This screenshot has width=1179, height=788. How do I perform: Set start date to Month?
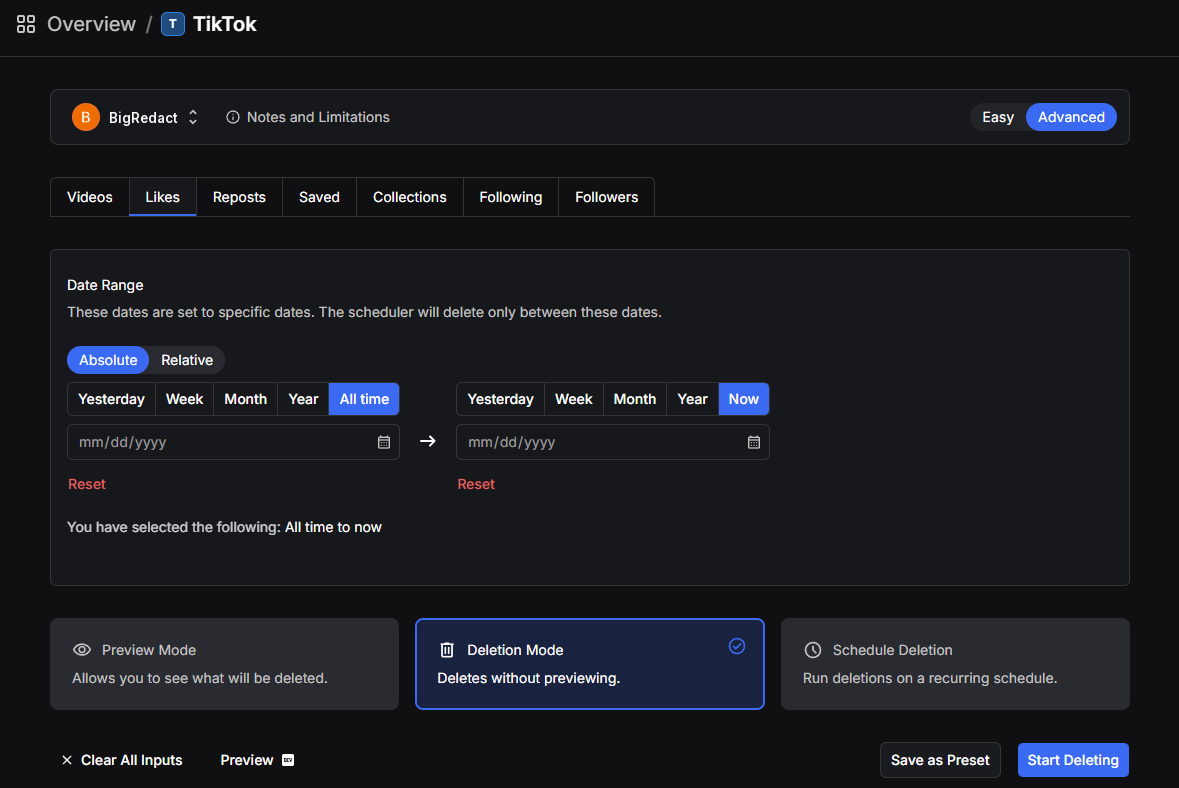click(x=245, y=399)
